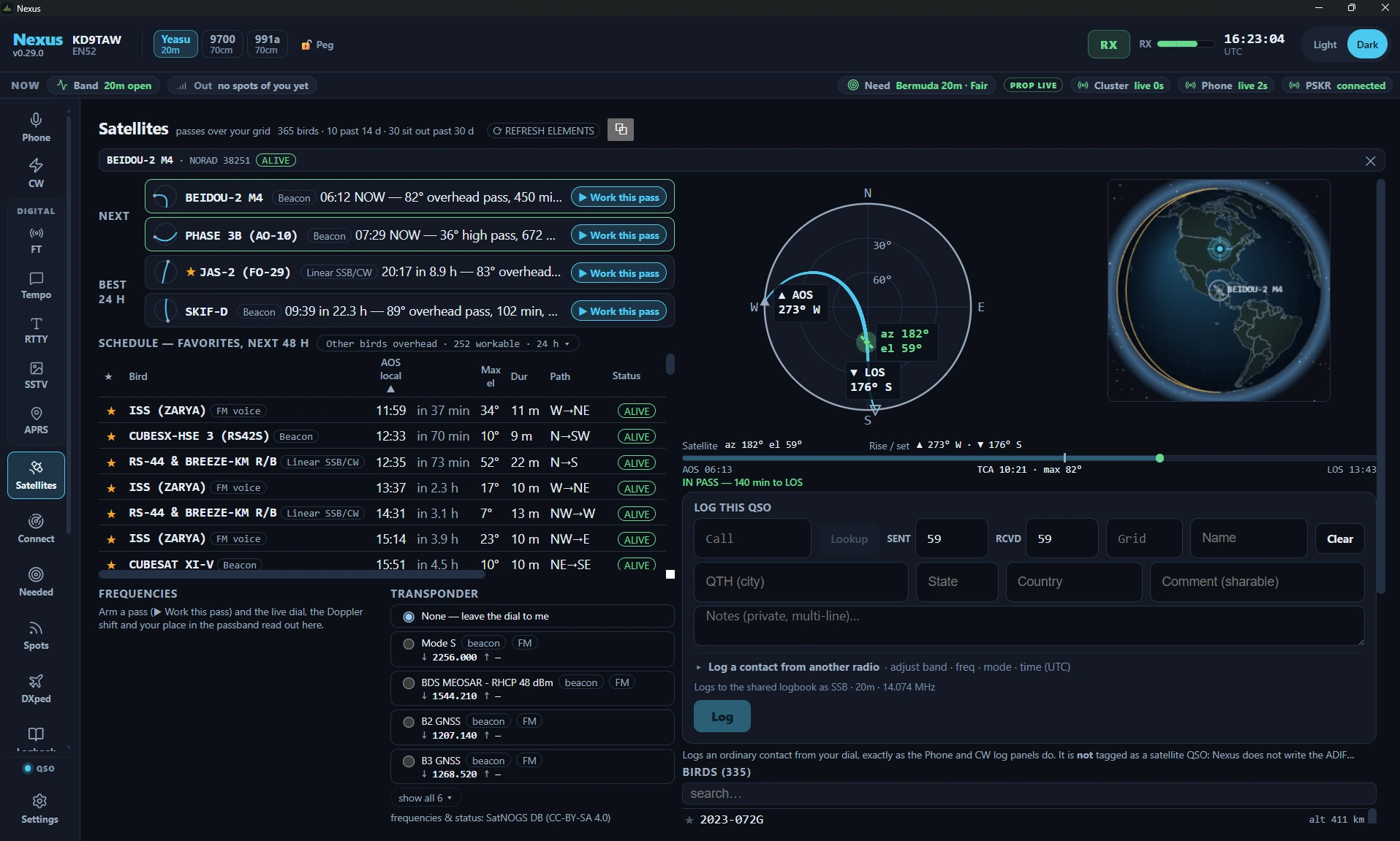Select the B3 GNSS transponder

point(532,767)
